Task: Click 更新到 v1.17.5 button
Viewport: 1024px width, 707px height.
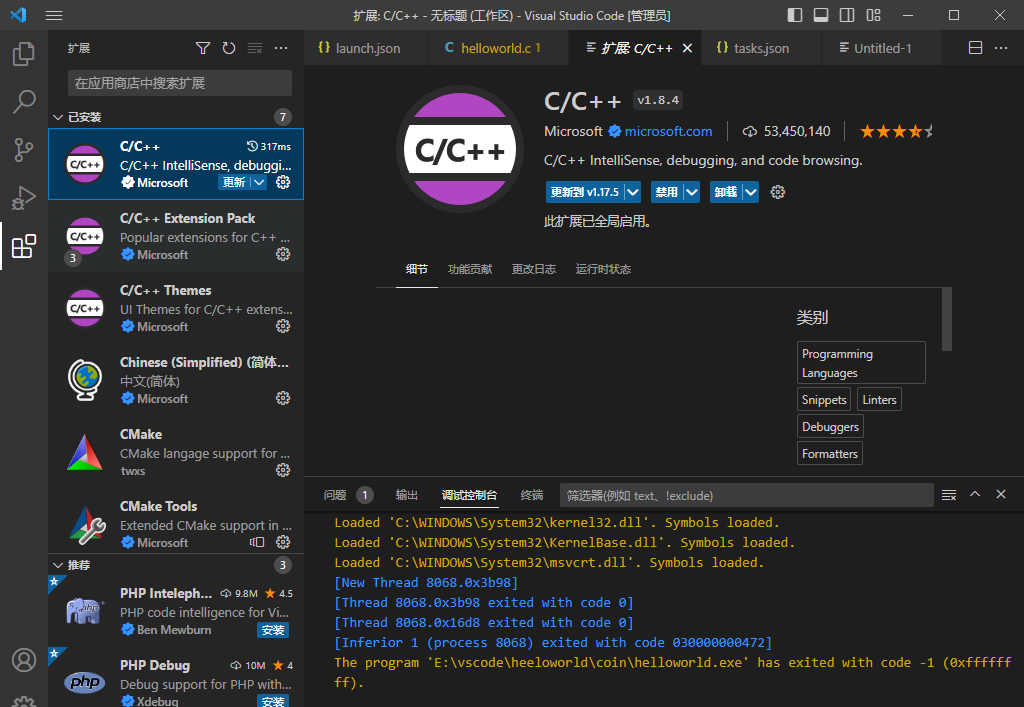Action: (x=584, y=192)
